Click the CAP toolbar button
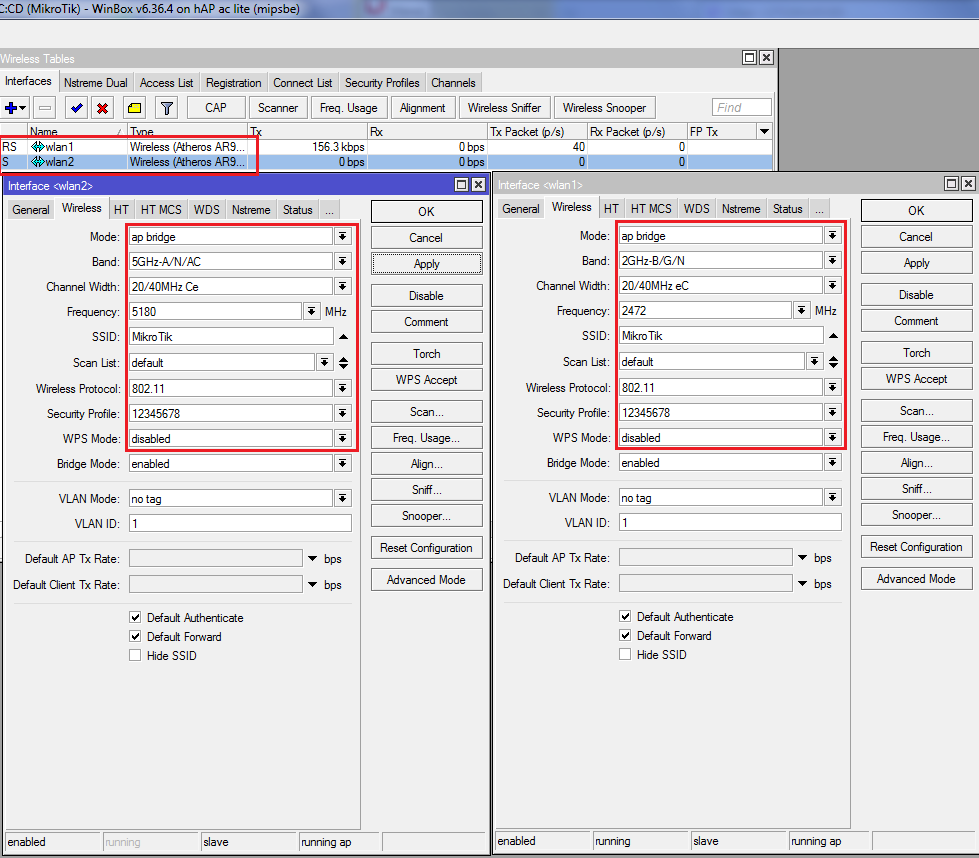Viewport: 979px width, 858px height. point(215,108)
